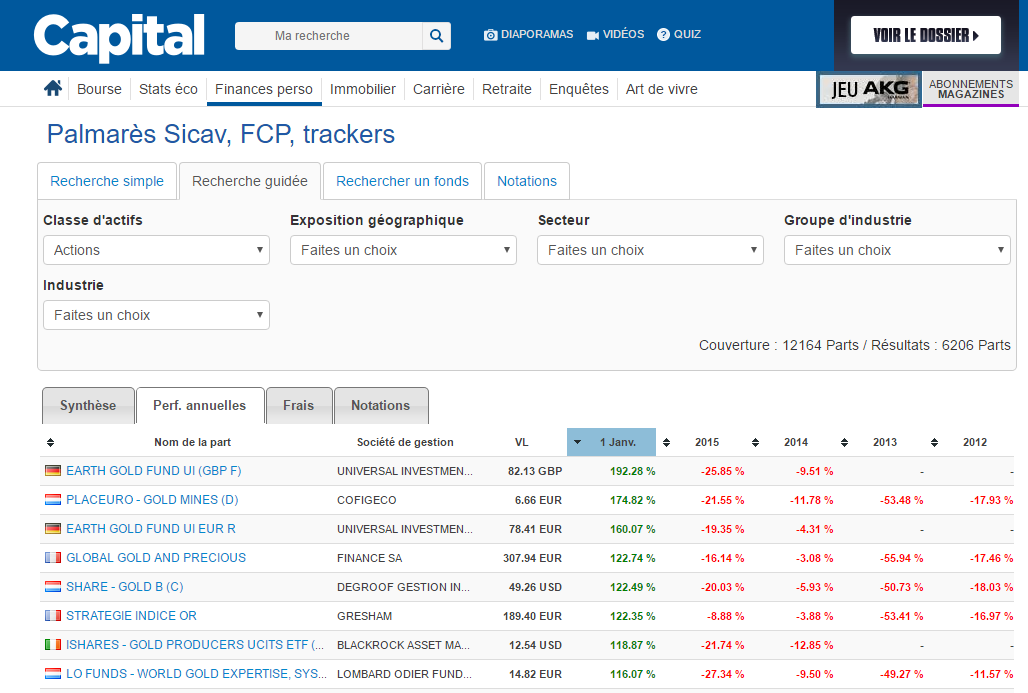Click Voir le dossier button

pos(926,35)
